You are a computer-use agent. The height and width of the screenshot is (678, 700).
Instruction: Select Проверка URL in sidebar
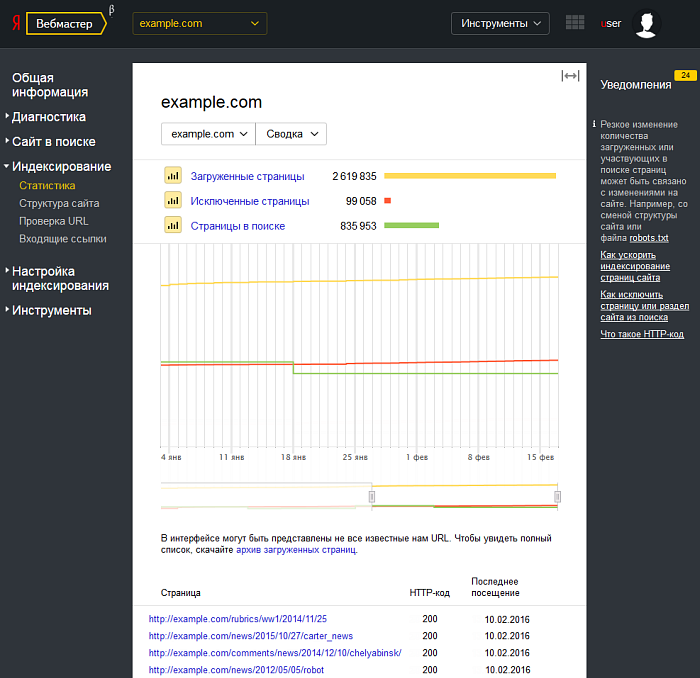[x=54, y=221]
